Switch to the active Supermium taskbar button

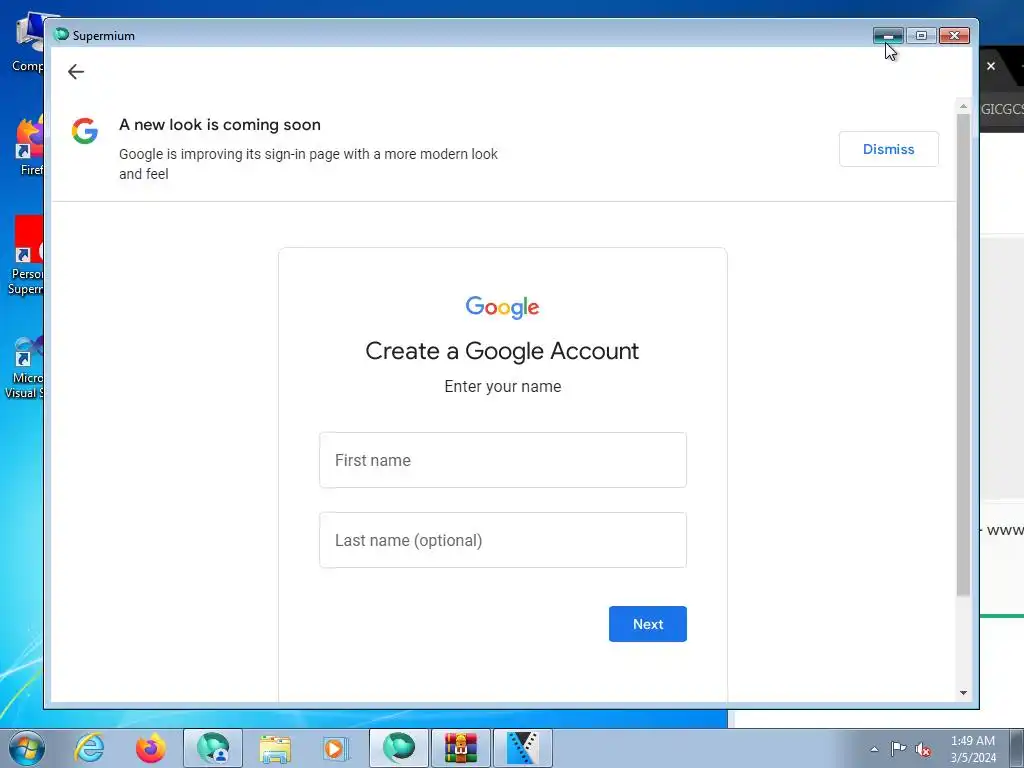tap(398, 748)
